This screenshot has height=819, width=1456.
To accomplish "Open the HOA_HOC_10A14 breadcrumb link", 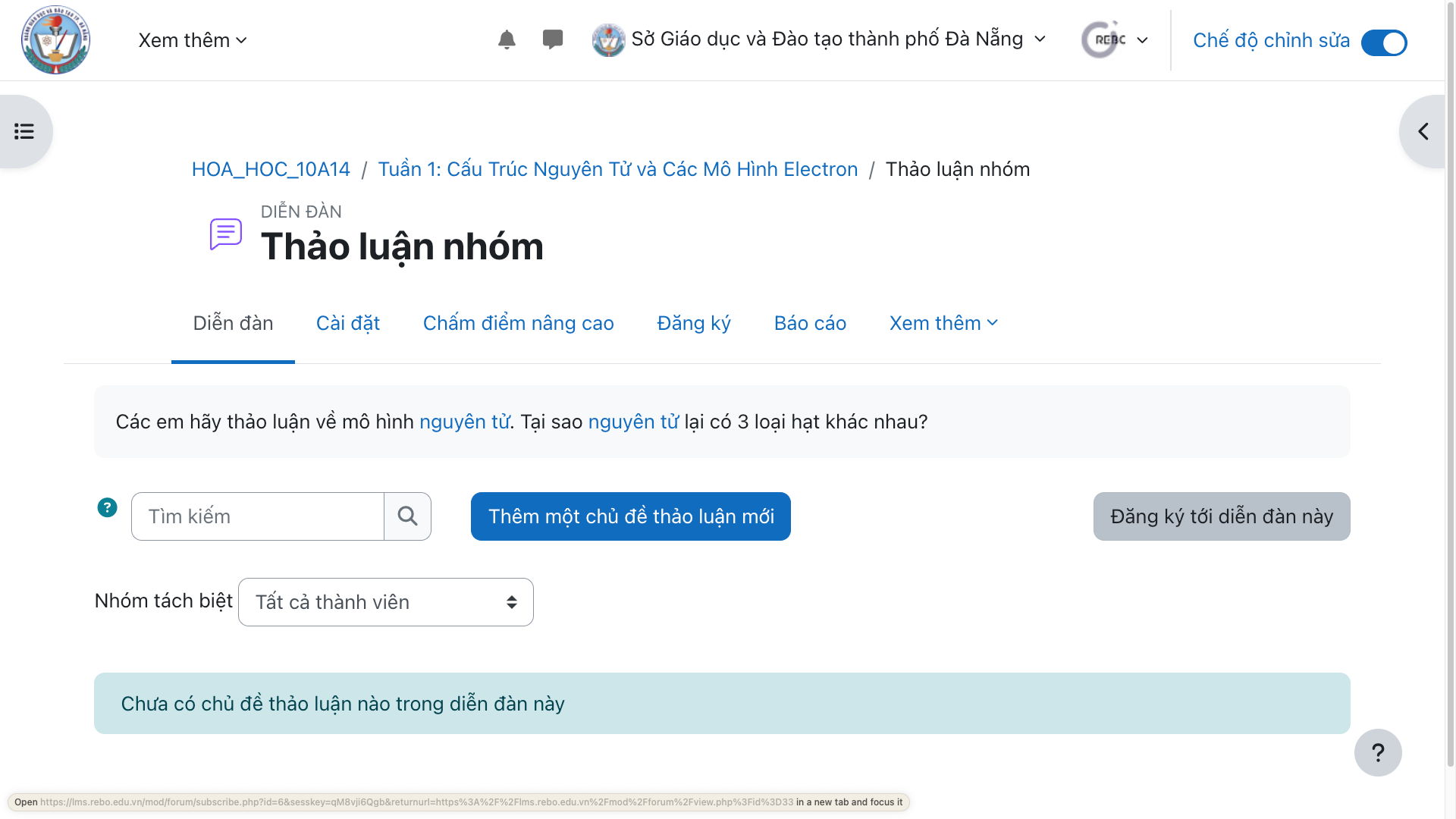I will [271, 169].
